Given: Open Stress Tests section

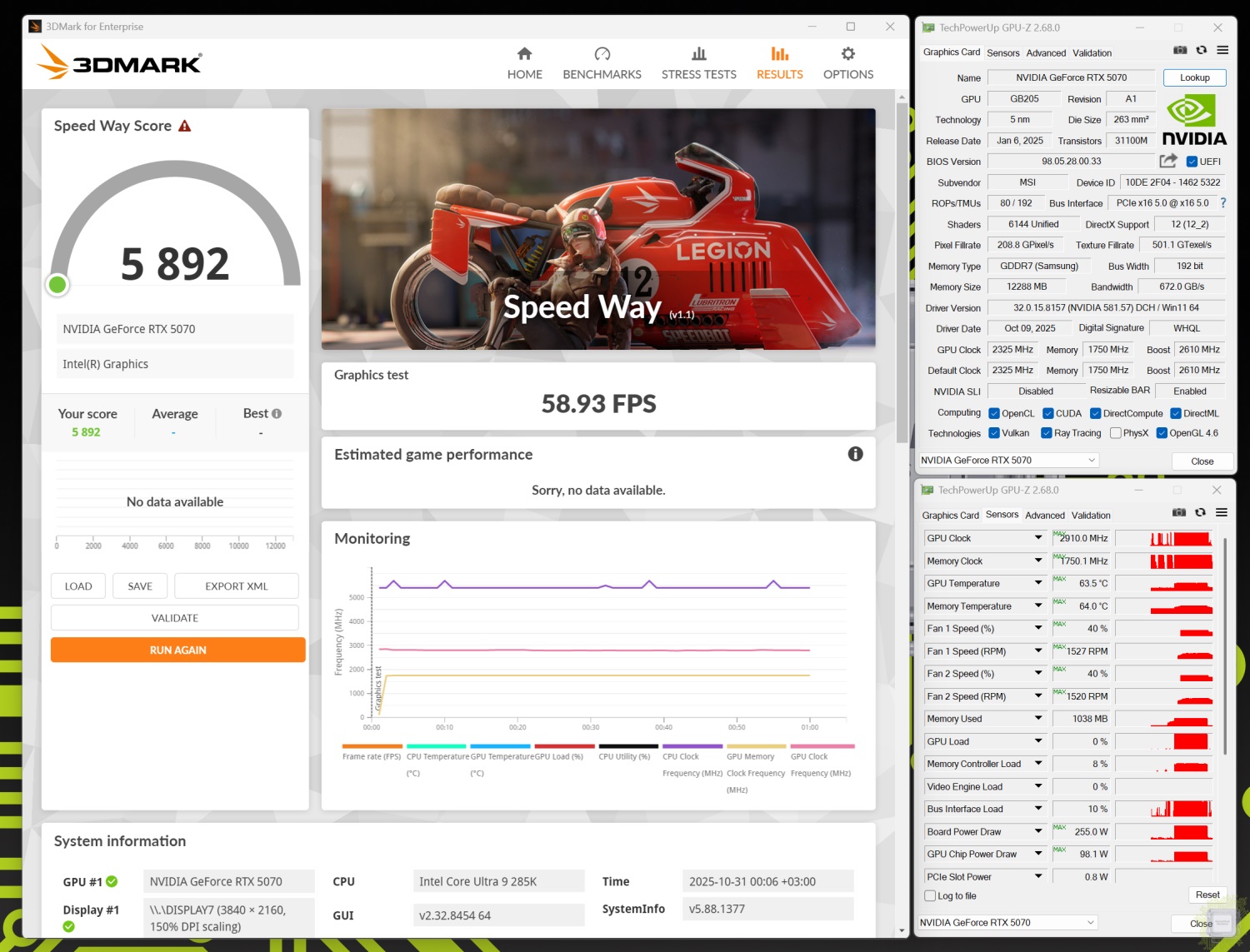Looking at the screenshot, I should [698, 63].
